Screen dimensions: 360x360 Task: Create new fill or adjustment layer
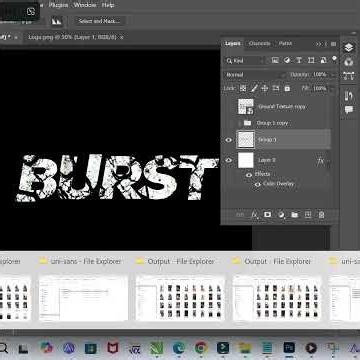[281, 215]
